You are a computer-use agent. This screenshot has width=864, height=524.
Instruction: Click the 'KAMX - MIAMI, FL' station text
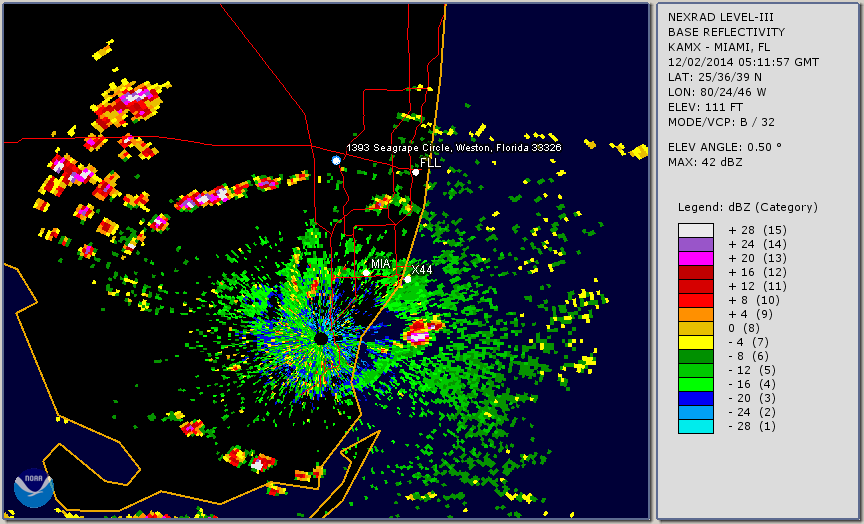(x=719, y=47)
